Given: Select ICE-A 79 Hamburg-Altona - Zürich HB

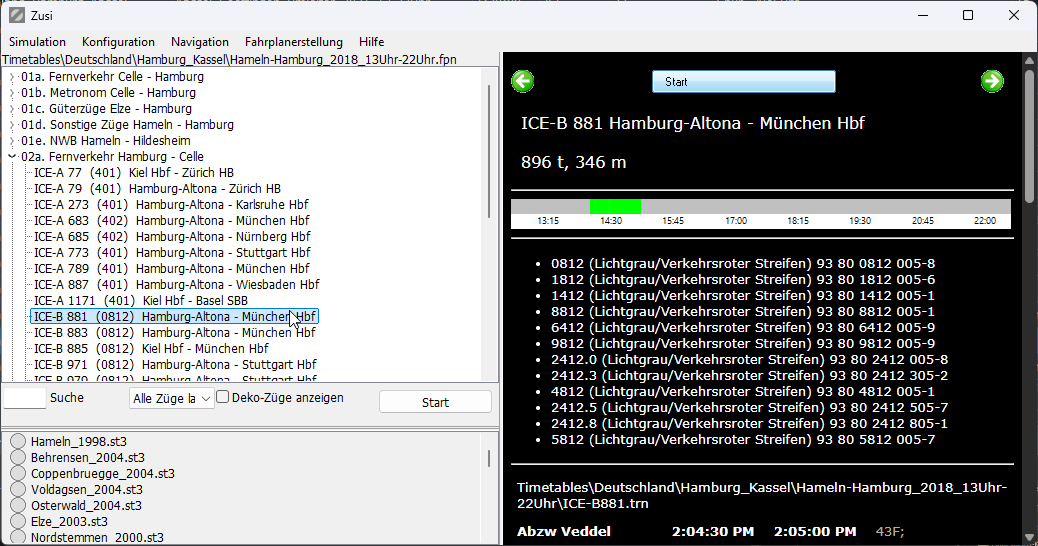Looking at the screenshot, I should [158, 189].
